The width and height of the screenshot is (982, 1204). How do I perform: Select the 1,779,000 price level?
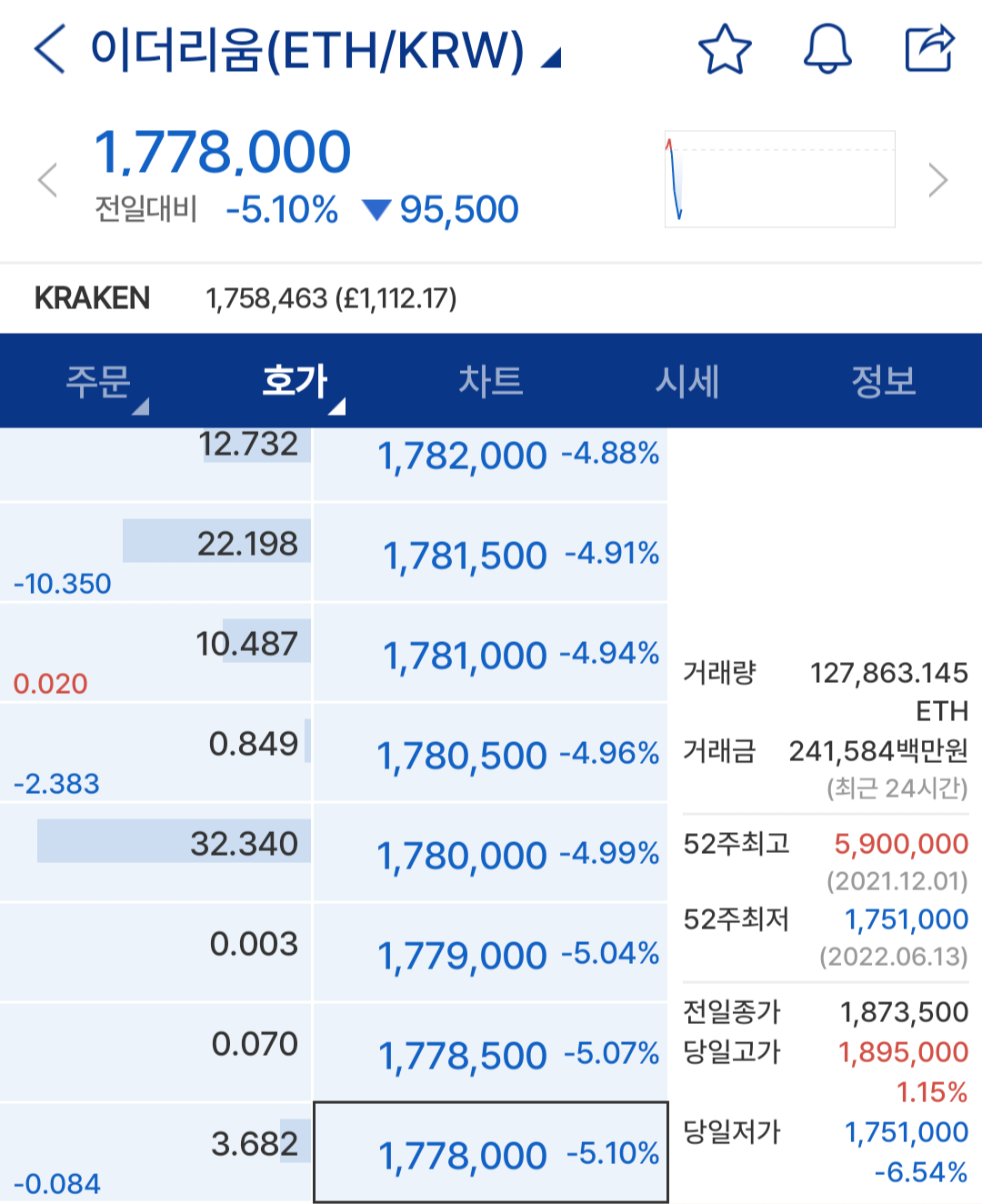(491, 955)
